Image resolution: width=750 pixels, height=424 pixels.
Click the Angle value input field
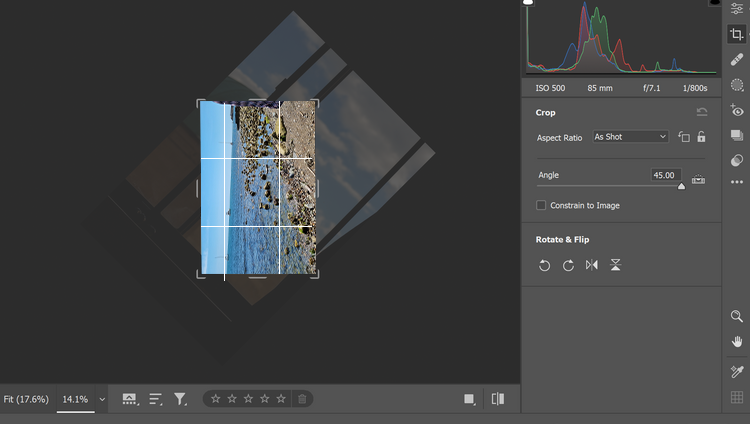(665, 175)
